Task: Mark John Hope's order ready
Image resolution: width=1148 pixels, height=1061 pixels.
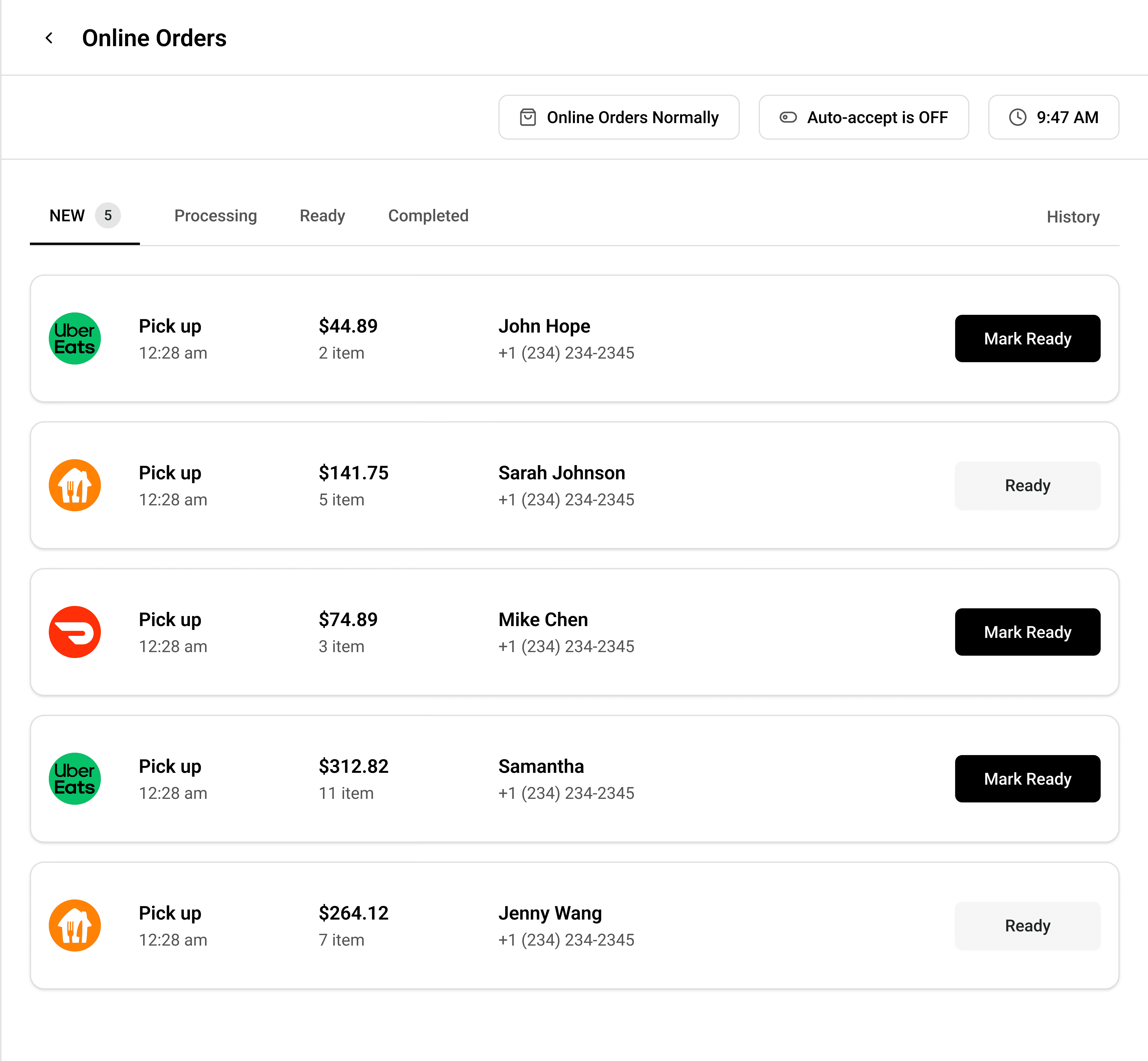Action: coord(1027,339)
